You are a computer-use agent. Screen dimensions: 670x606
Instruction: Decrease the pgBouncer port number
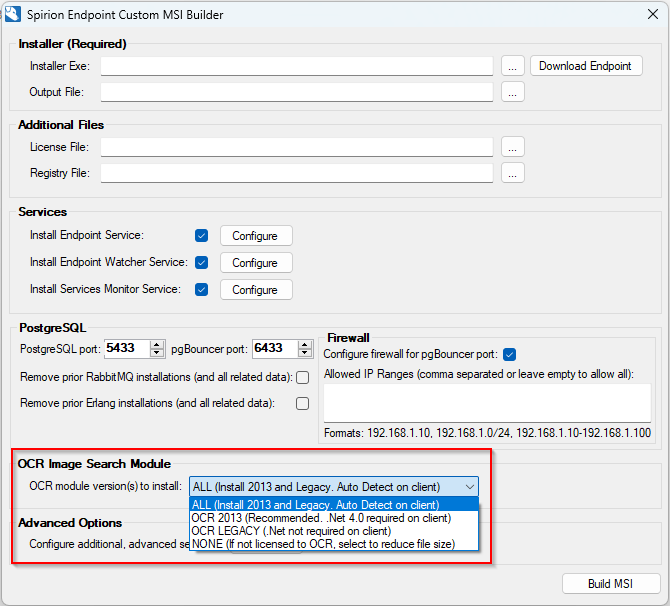pos(305,353)
